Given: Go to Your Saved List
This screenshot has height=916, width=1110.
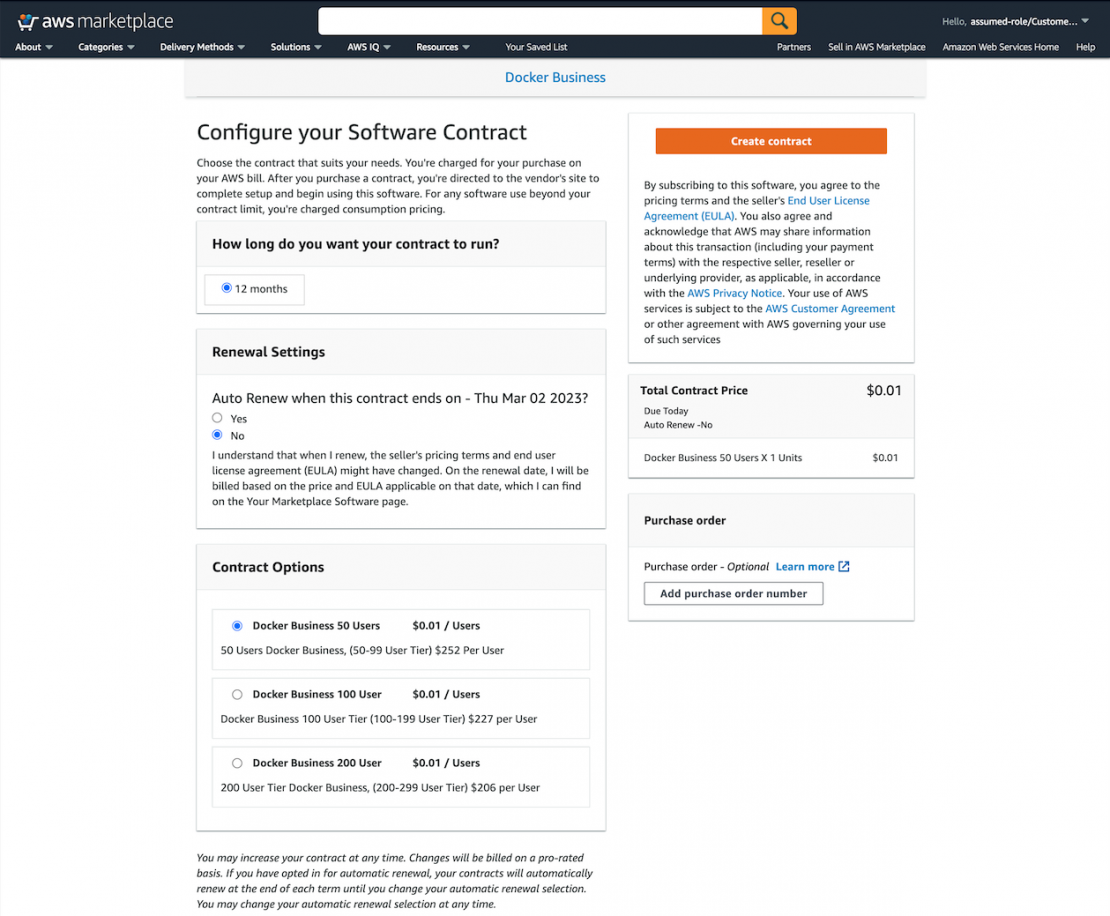Looking at the screenshot, I should click(x=536, y=47).
